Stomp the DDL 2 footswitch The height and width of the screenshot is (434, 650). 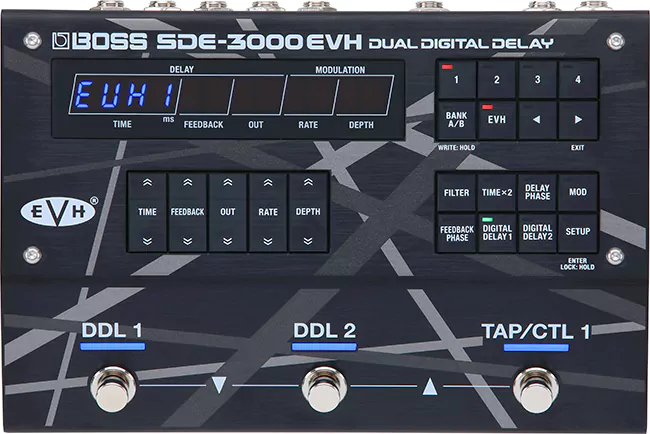(x=324, y=389)
